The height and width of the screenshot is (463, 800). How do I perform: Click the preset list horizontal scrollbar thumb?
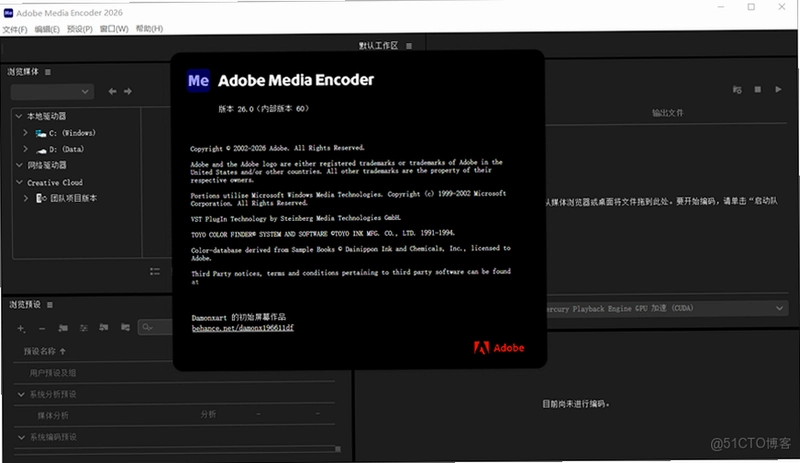338,449
